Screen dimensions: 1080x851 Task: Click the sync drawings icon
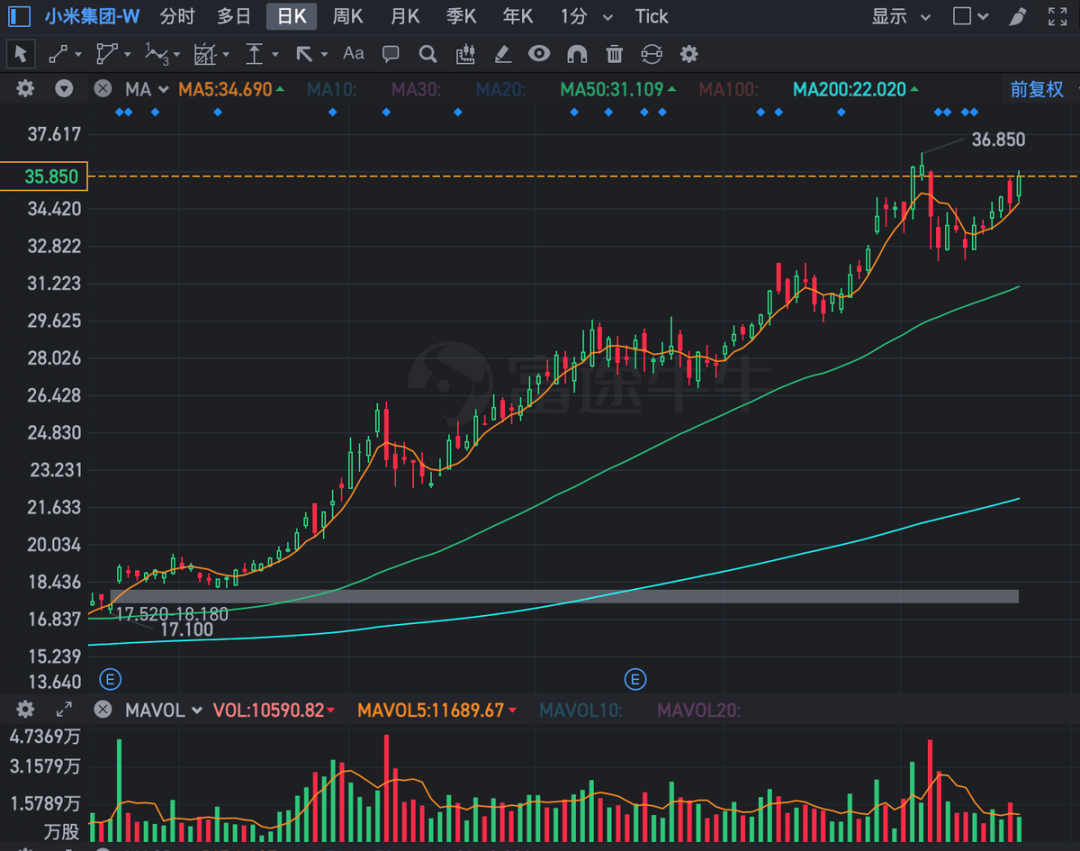[652, 54]
